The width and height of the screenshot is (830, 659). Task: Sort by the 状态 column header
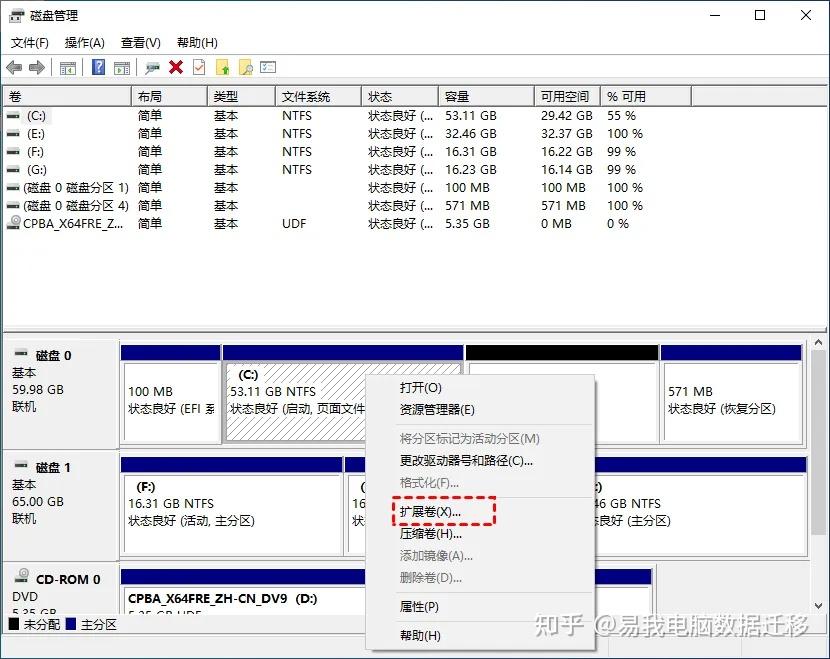click(400, 96)
